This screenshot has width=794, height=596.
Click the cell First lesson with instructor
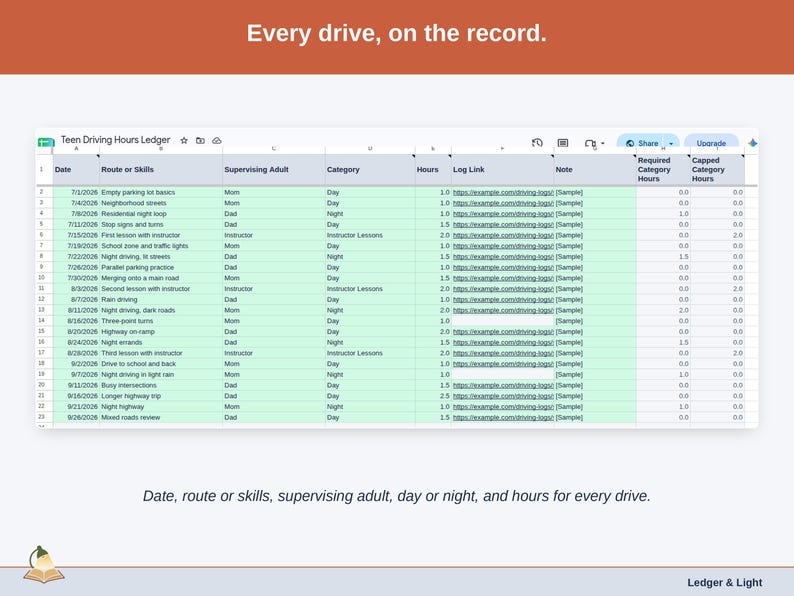[161, 235]
